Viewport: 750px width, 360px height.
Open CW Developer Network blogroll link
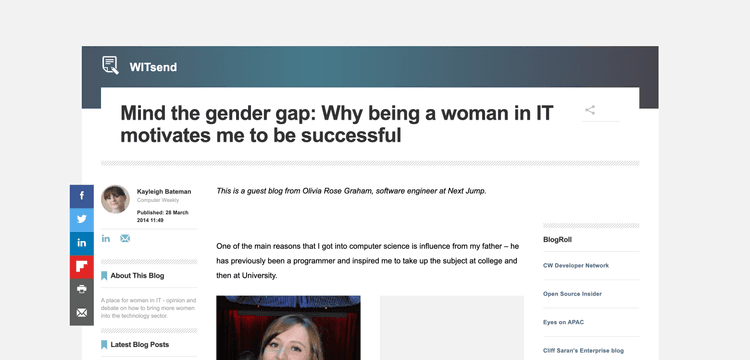point(576,266)
